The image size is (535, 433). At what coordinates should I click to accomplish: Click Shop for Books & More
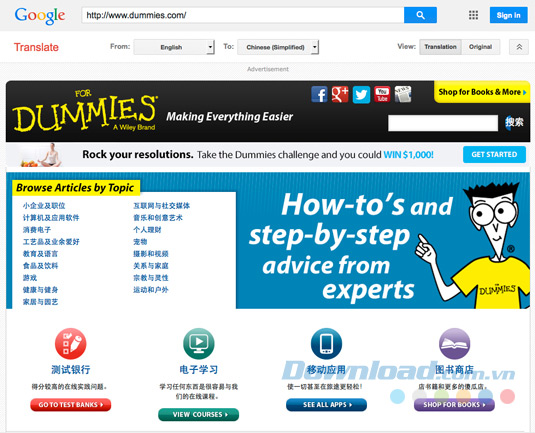click(x=482, y=92)
